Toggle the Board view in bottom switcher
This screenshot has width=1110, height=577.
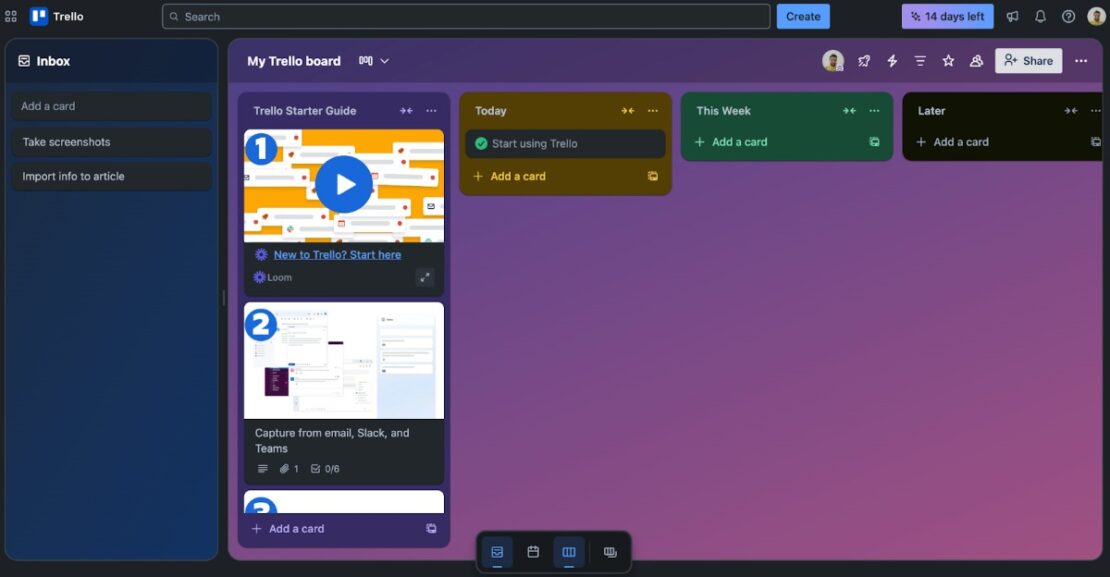pos(569,552)
